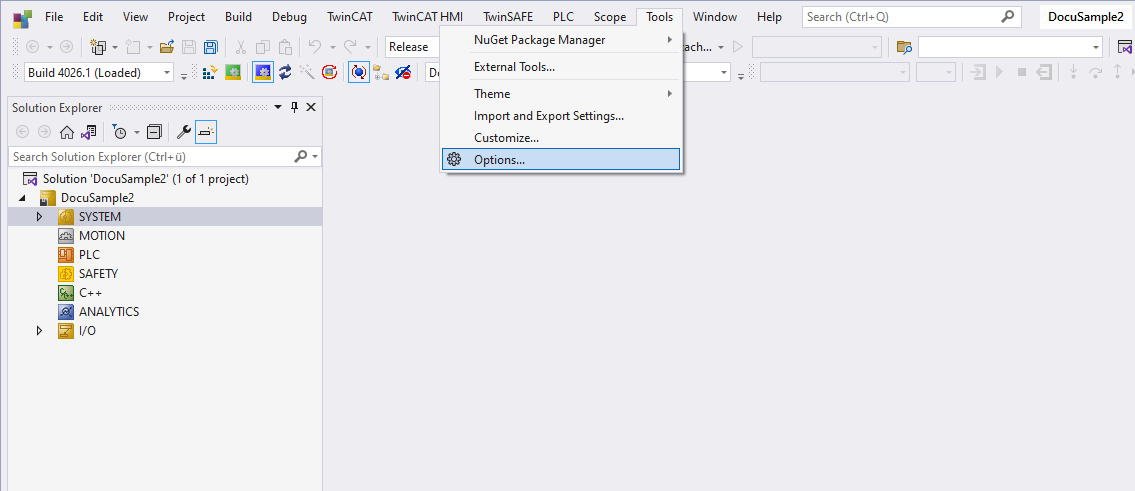Expand the SYSTEM tree node
The image size is (1135, 491).
point(40,217)
